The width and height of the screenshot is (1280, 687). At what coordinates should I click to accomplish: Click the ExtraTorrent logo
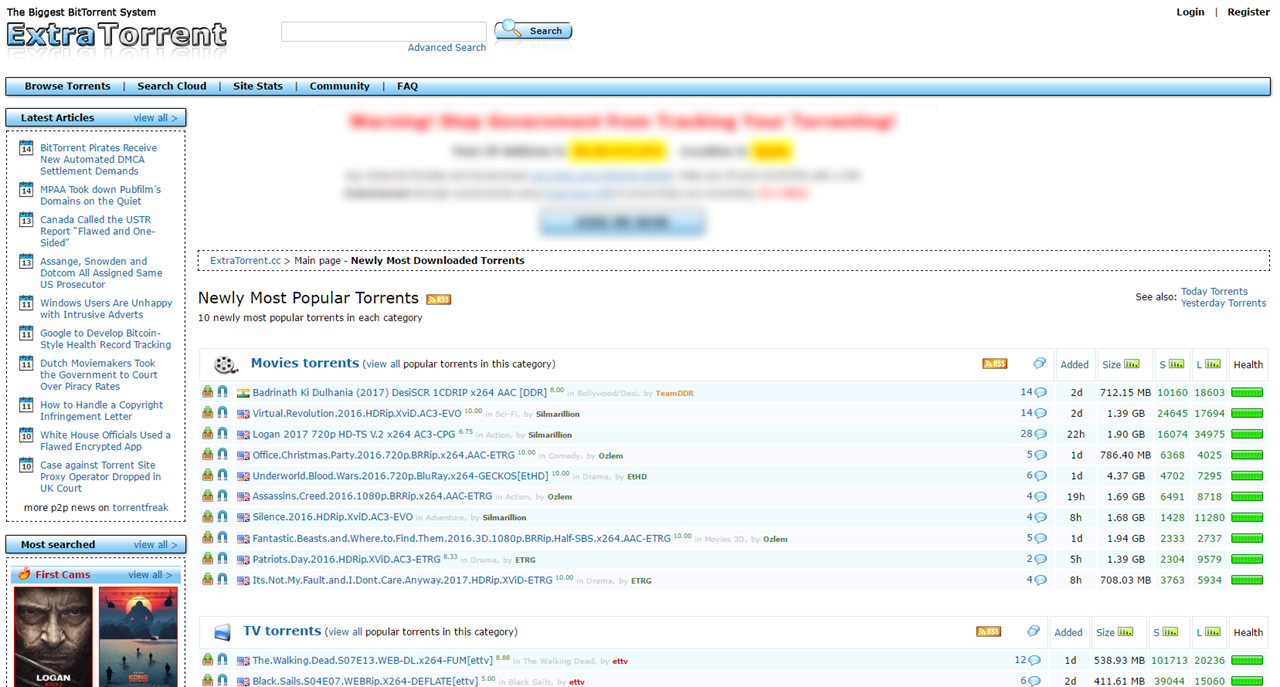coord(117,35)
